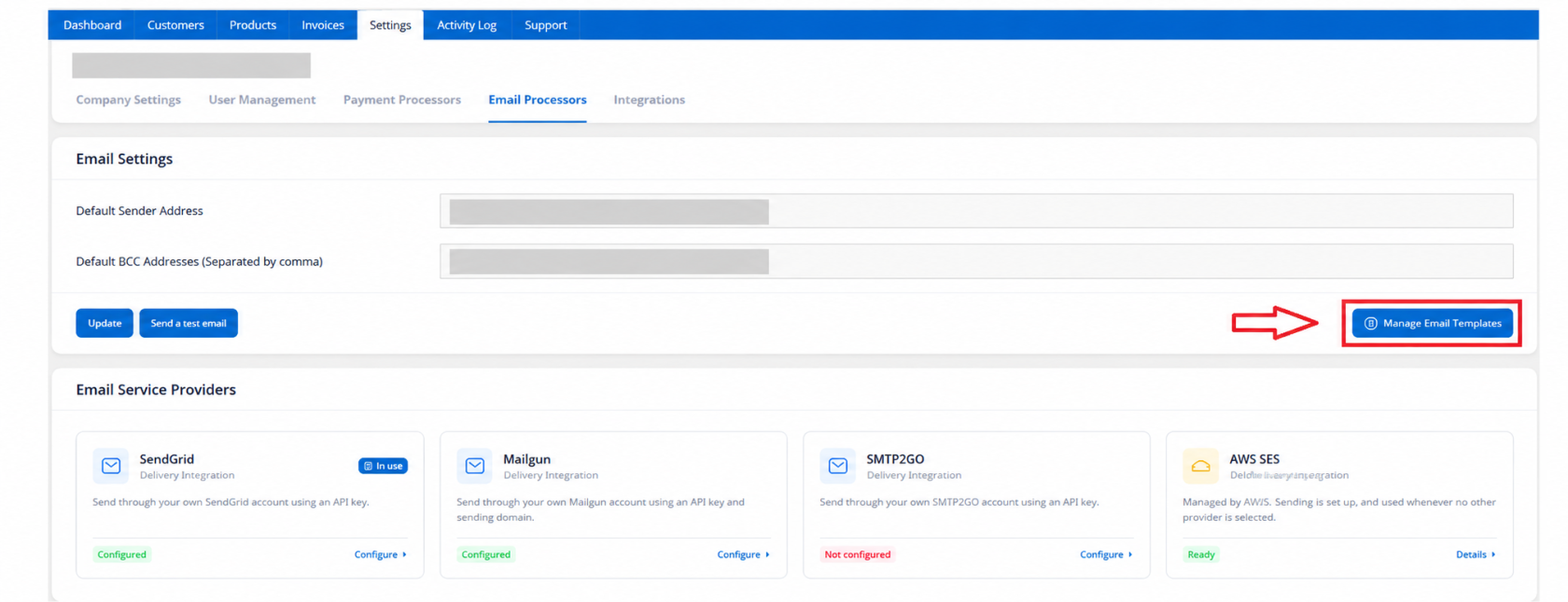The height and width of the screenshot is (602, 1568).
Task: Open the Support menu
Action: click(546, 25)
